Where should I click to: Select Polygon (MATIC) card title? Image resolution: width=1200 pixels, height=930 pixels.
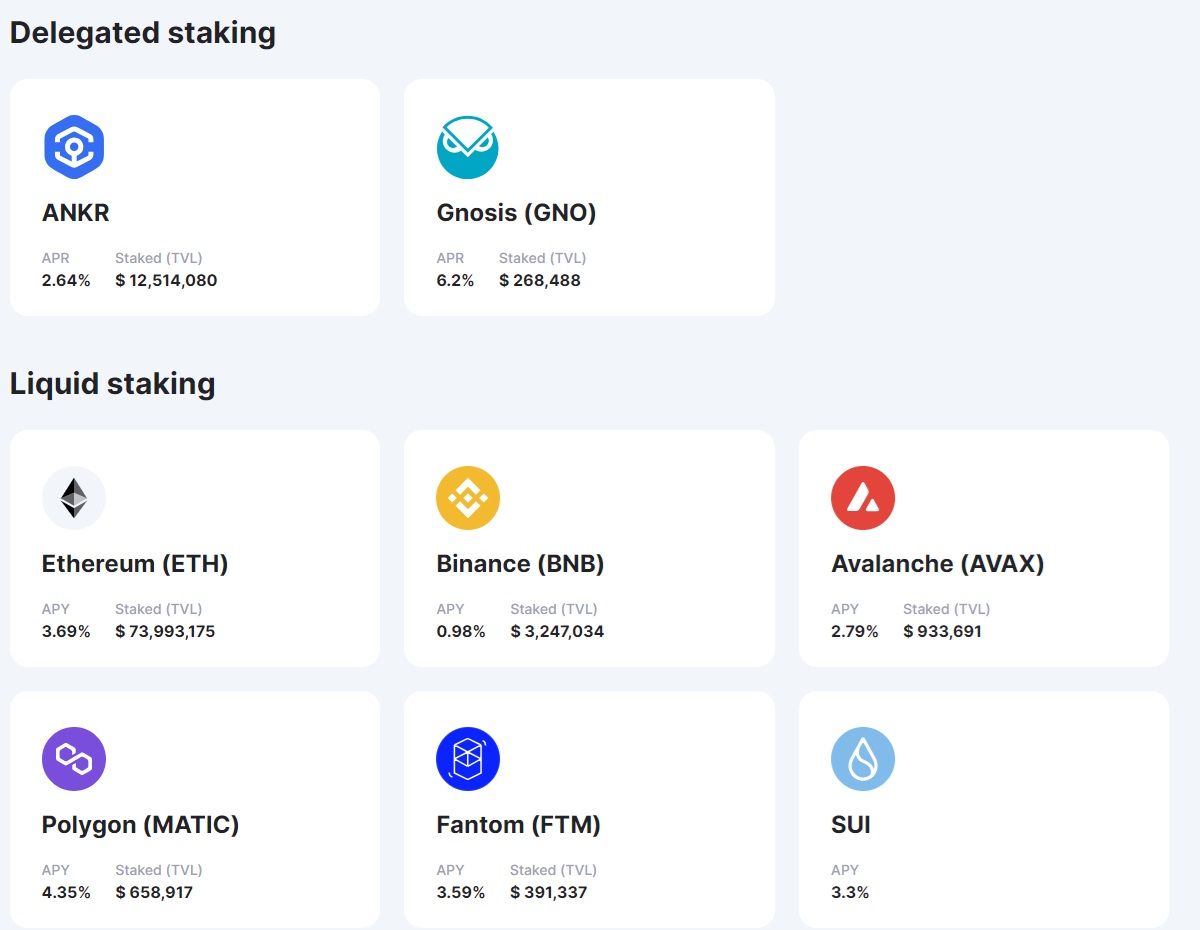pos(140,825)
